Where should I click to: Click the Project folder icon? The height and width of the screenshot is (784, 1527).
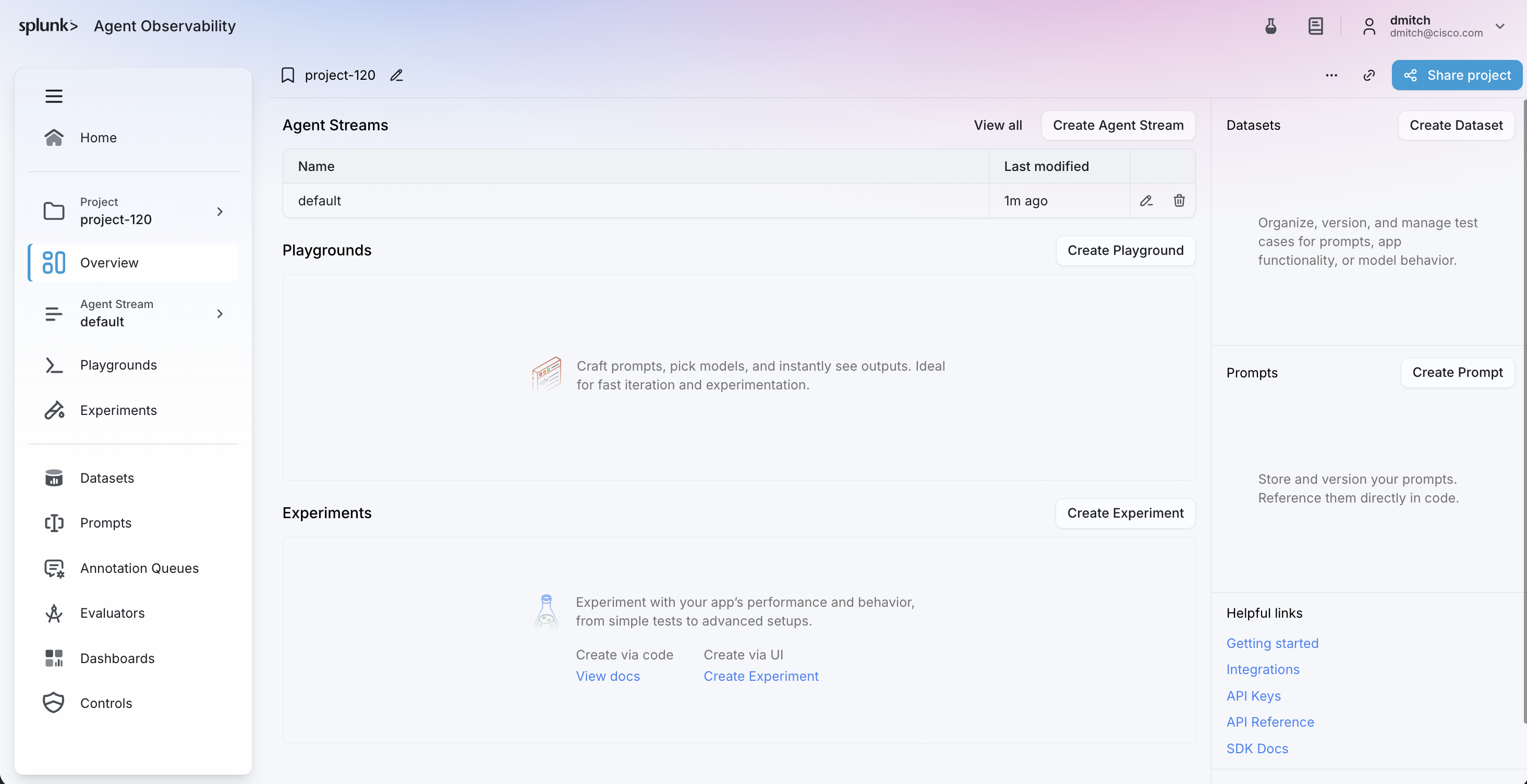pos(54,211)
